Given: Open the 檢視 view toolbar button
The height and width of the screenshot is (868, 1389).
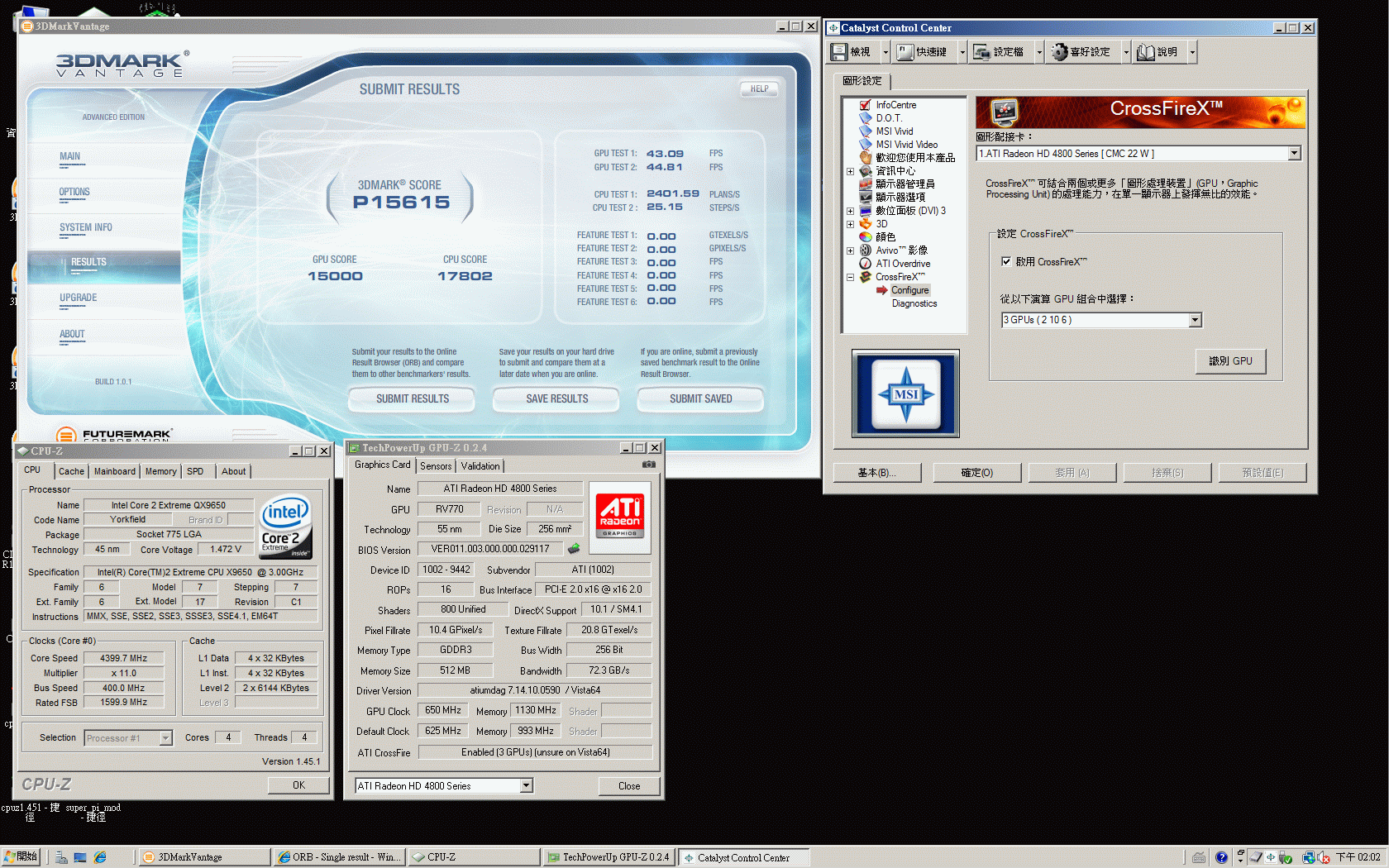Looking at the screenshot, I should [x=853, y=52].
